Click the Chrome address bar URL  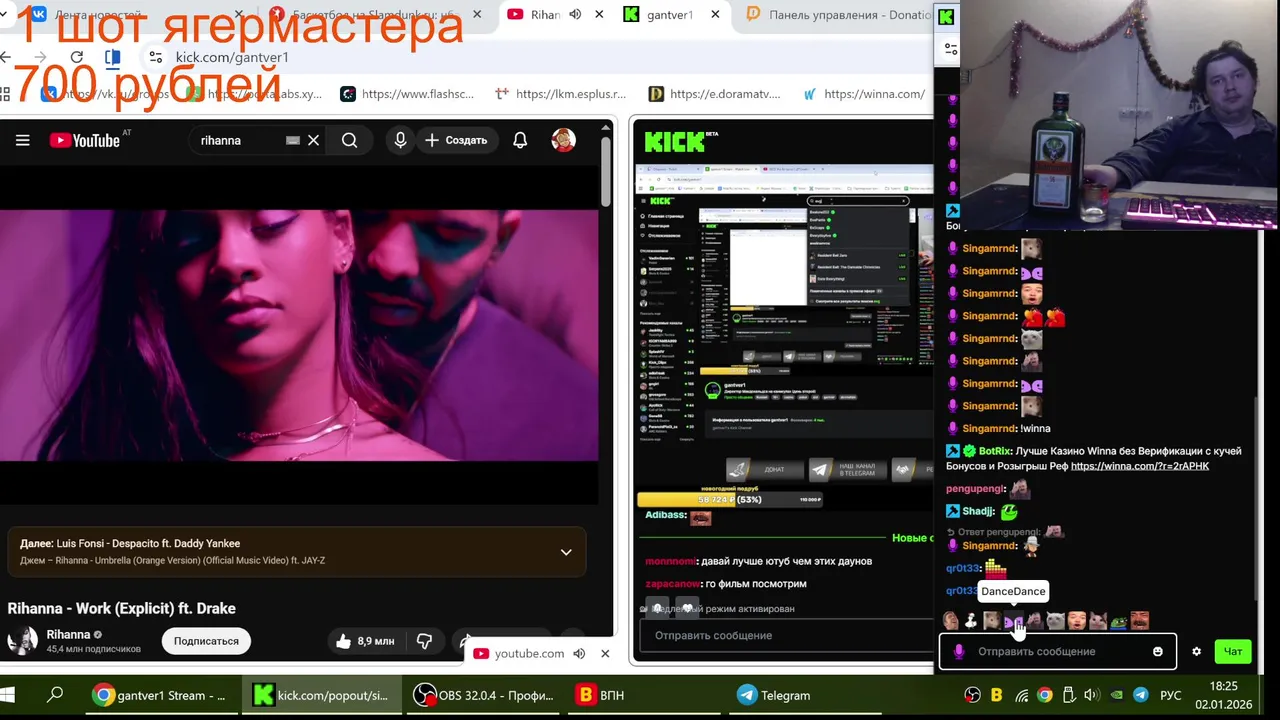coord(232,57)
